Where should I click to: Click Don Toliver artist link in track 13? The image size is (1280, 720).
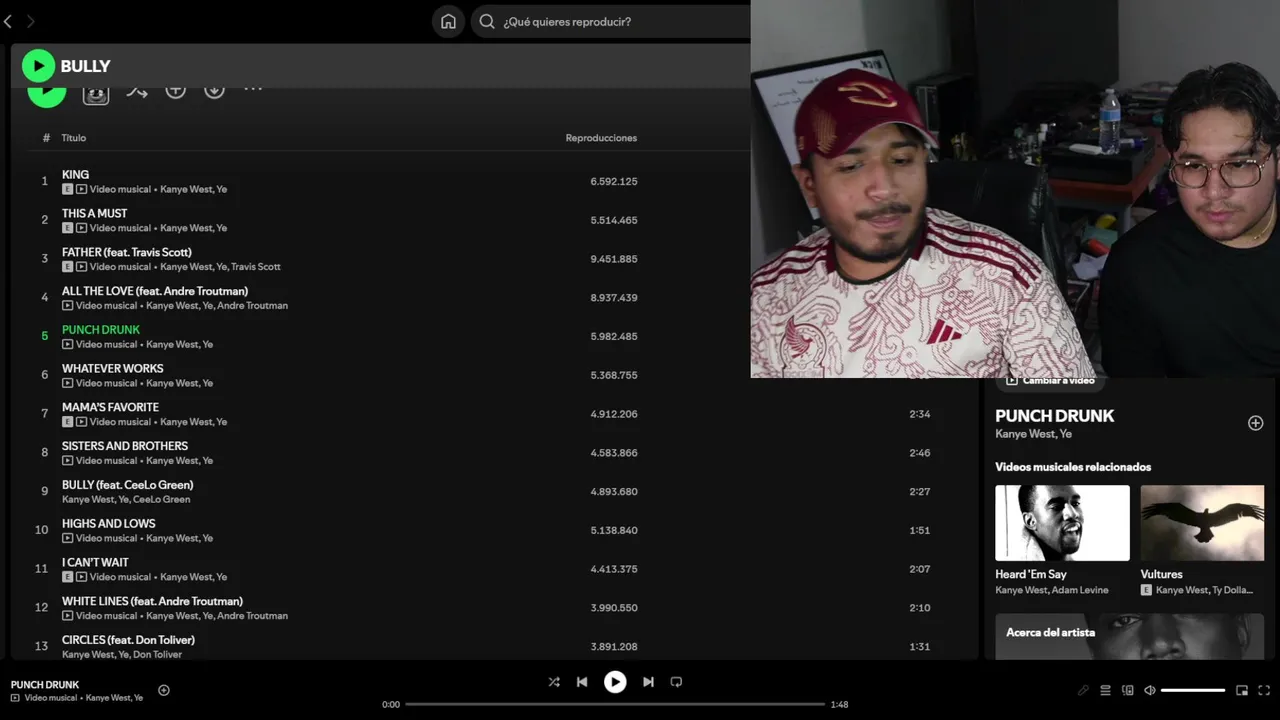point(158,654)
